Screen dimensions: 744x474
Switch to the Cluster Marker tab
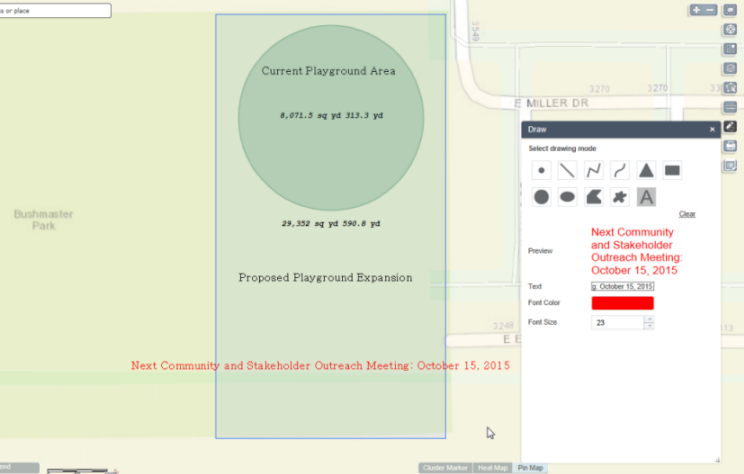(x=445, y=468)
